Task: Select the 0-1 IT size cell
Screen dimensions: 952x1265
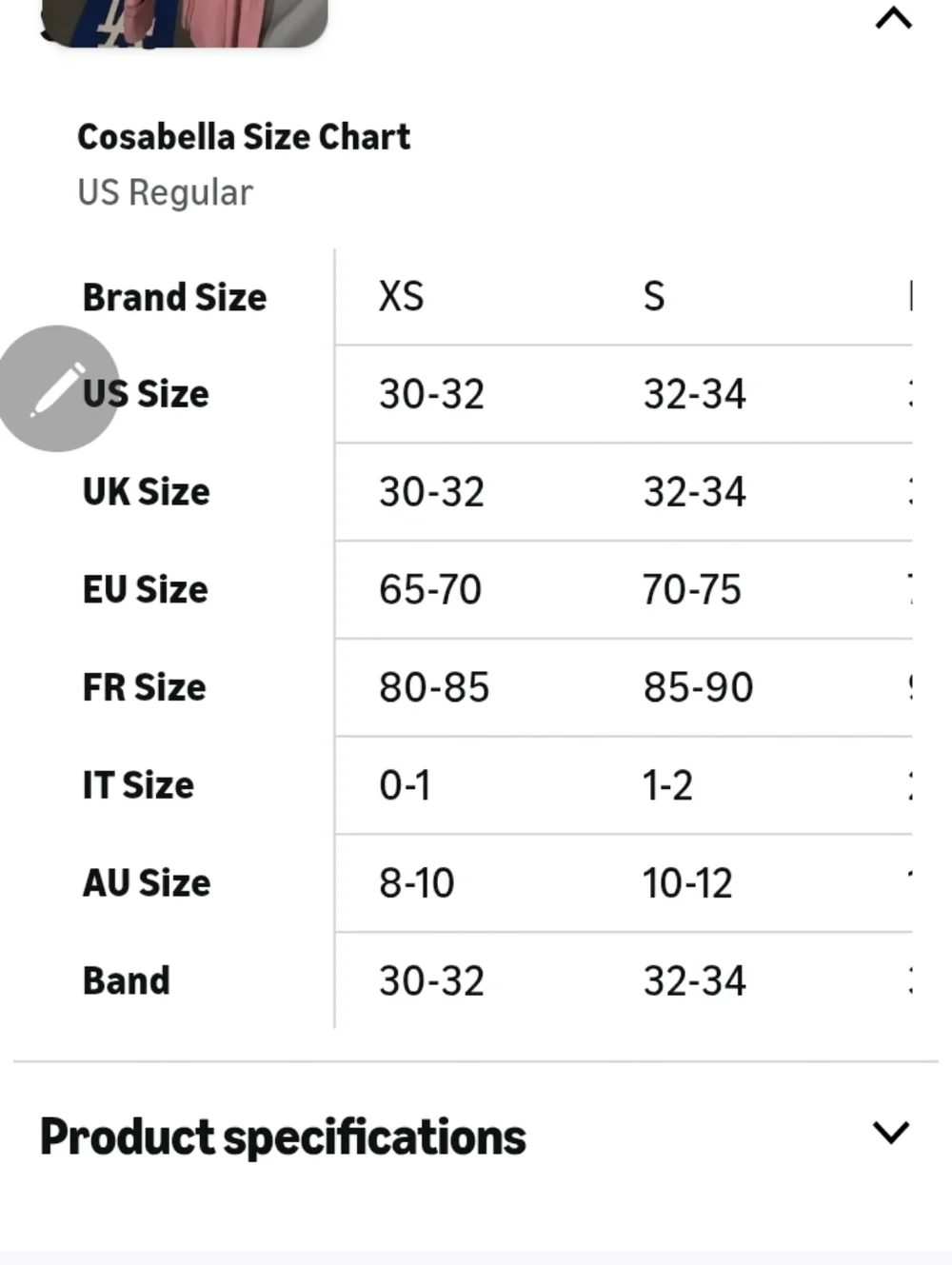Action: (x=405, y=785)
